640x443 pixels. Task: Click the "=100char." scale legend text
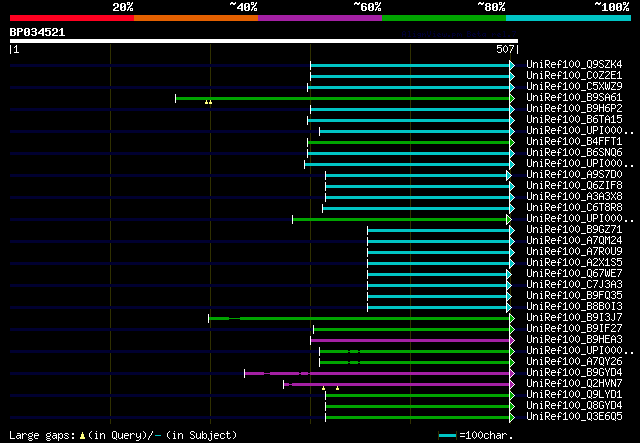(x=486, y=435)
